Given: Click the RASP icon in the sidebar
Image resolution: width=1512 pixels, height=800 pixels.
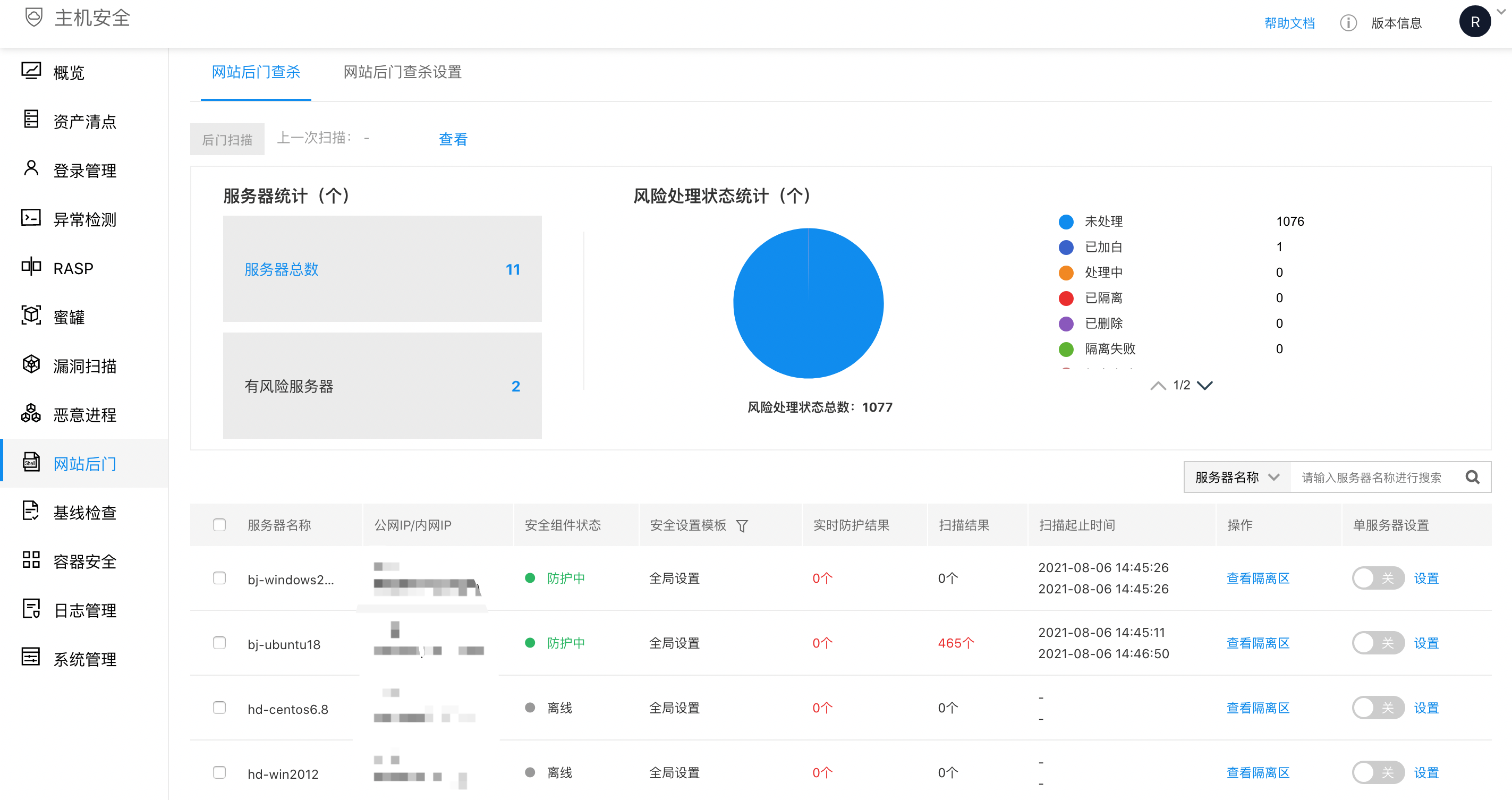Looking at the screenshot, I should tap(31, 267).
